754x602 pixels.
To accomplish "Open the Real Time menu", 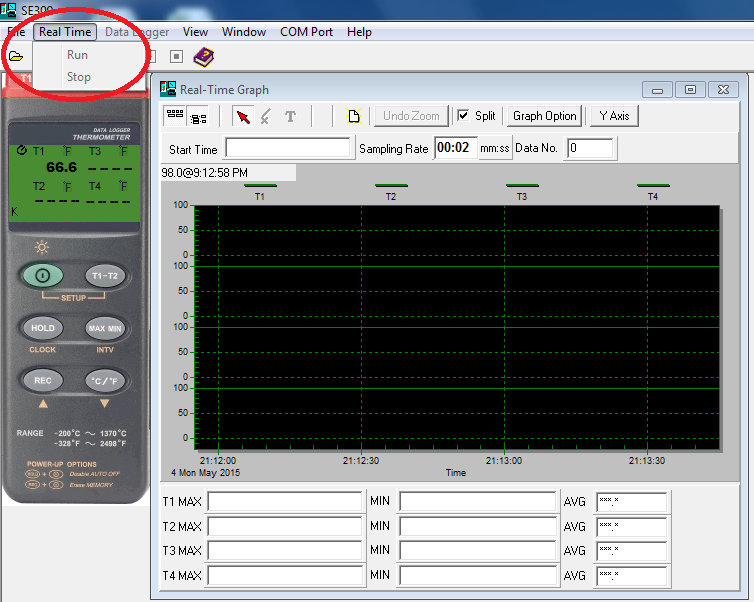I will (65, 32).
